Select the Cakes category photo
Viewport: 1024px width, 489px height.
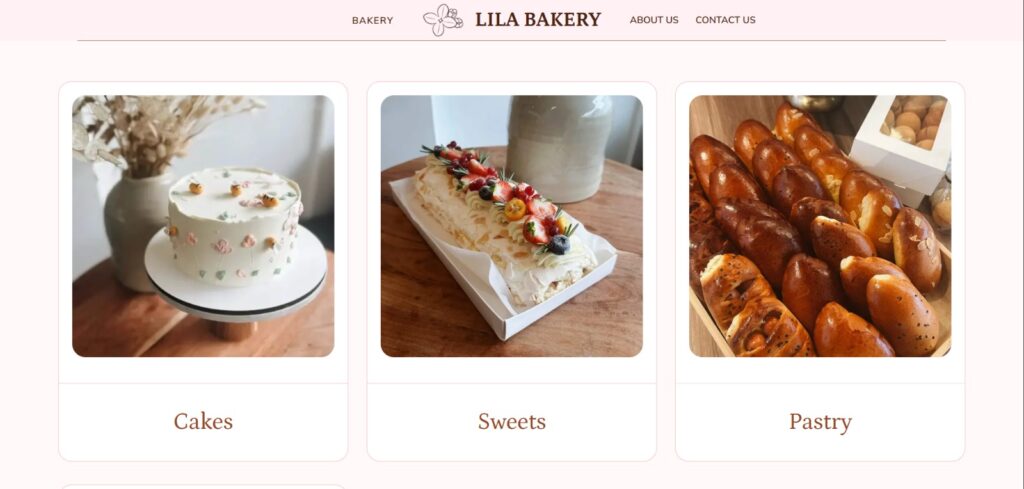pos(203,226)
